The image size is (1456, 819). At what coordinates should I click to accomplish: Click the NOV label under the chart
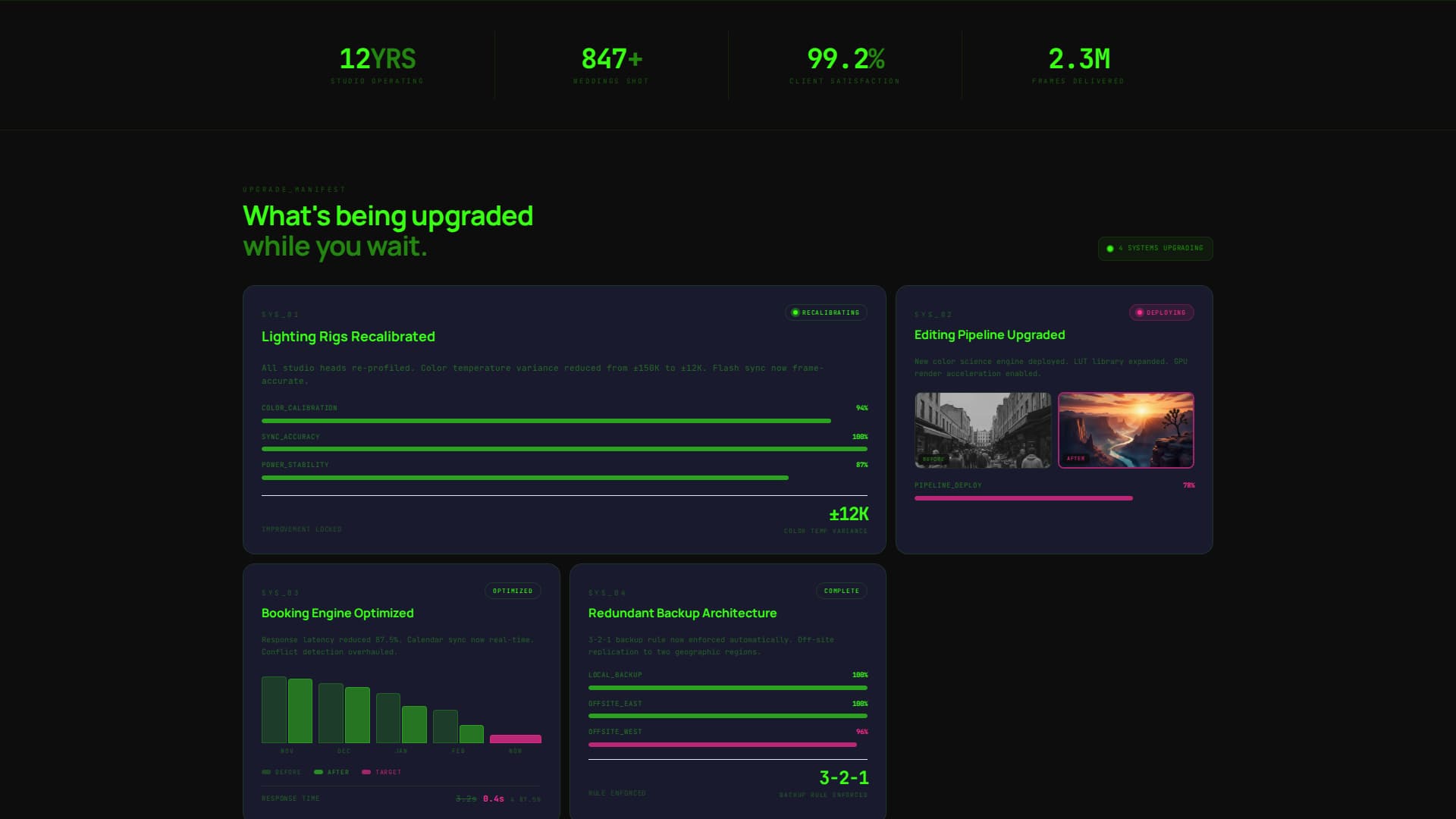click(x=287, y=752)
